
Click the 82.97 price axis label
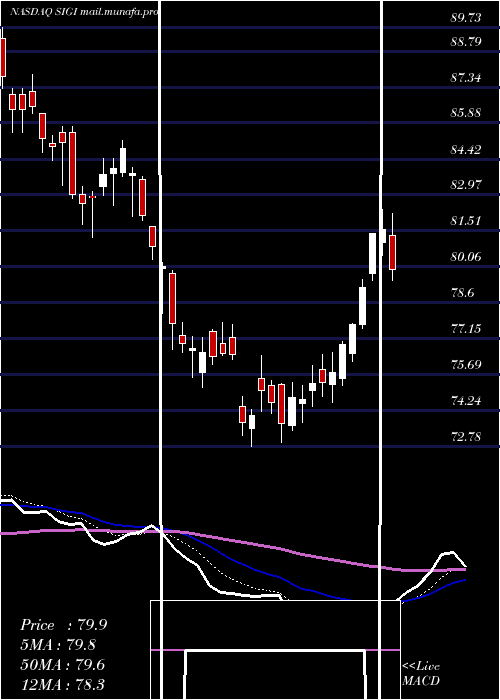point(466,184)
